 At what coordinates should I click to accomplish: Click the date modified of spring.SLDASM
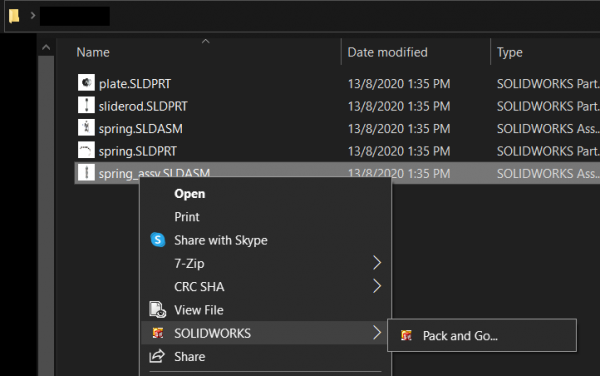[399, 129]
